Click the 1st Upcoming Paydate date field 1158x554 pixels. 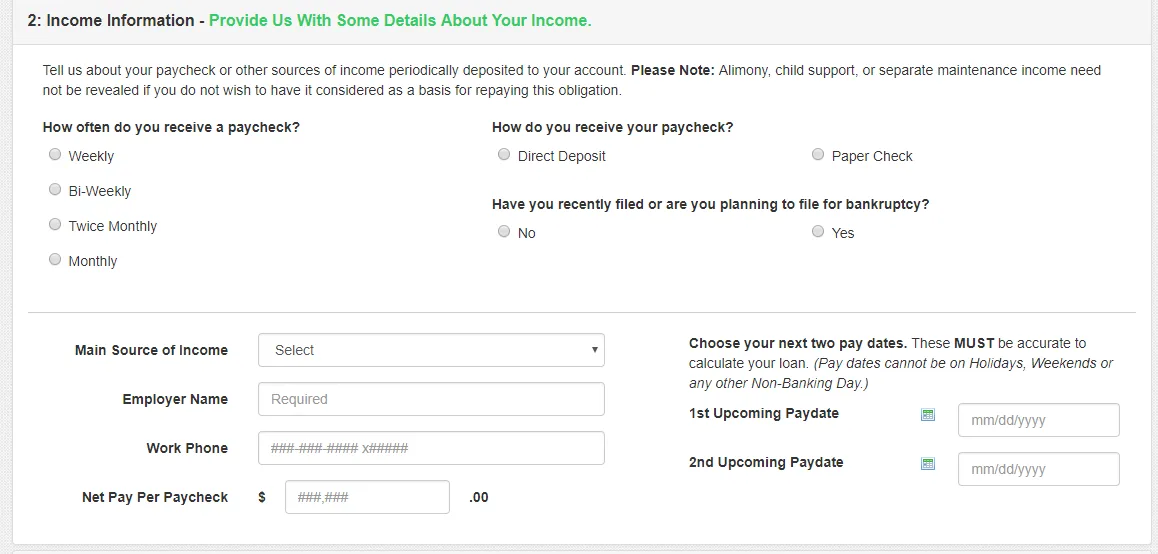coord(1038,420)
